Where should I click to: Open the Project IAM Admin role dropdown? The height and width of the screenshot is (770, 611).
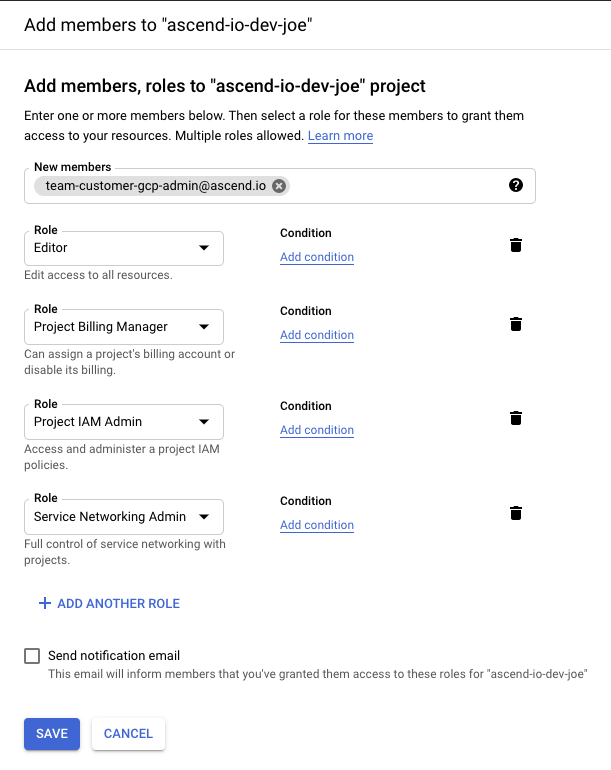[124, 421]
